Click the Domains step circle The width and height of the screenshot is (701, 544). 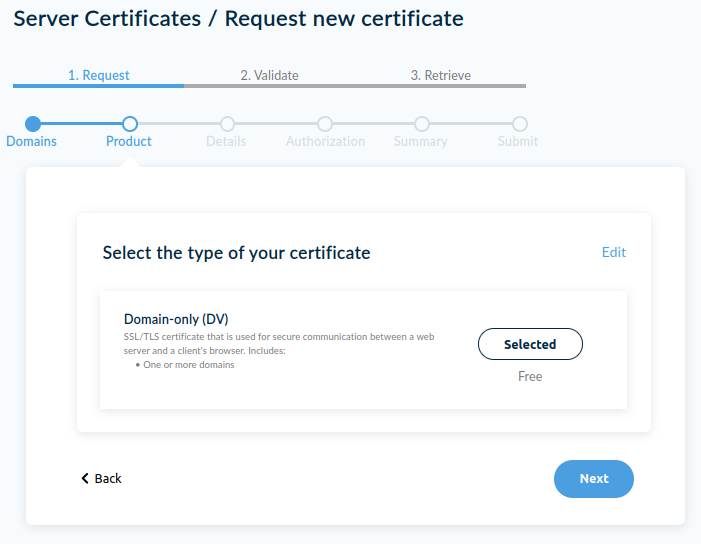click(x=33, y=124)
